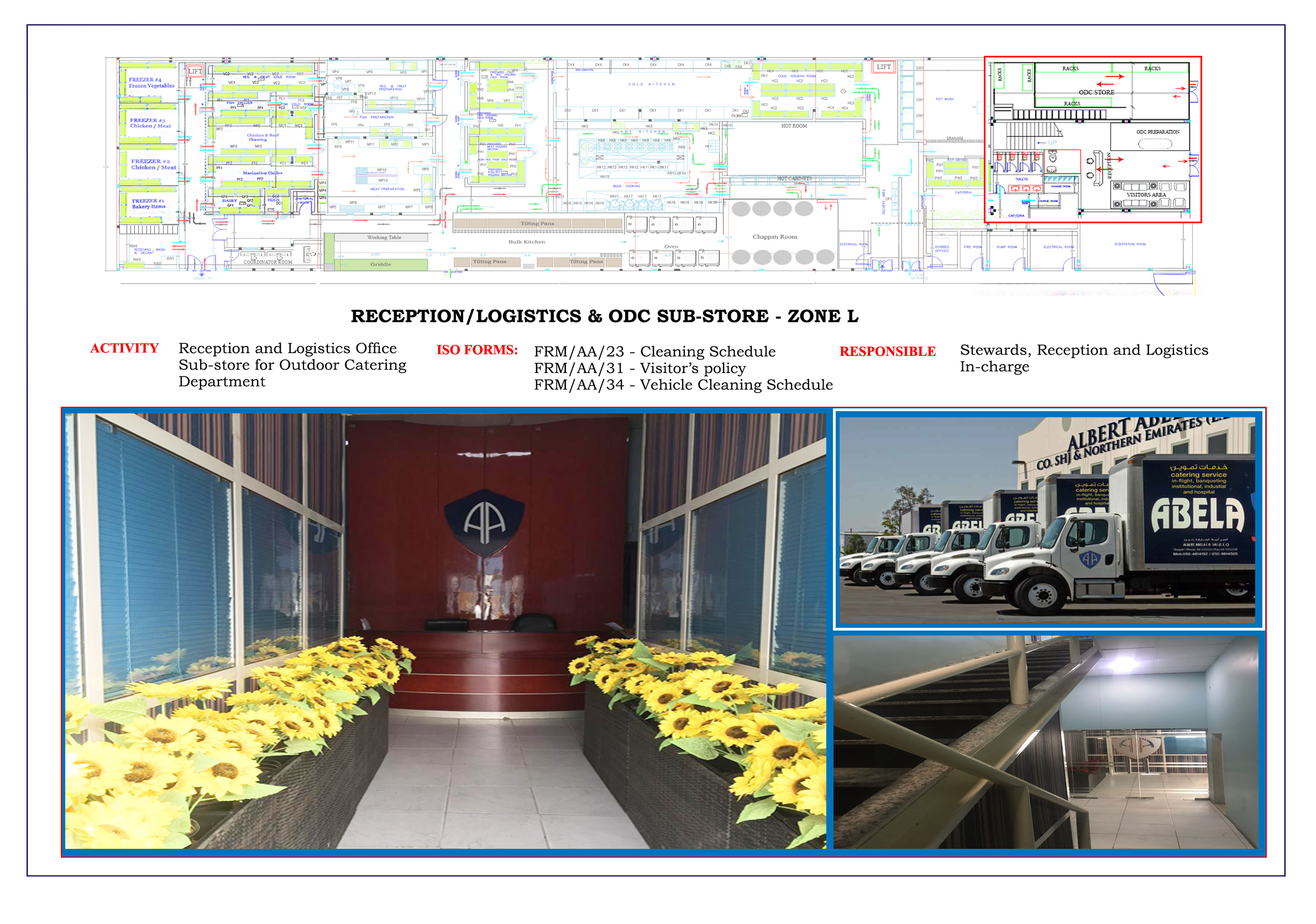Click the Chappati Room label on plan

coord(774,237)
